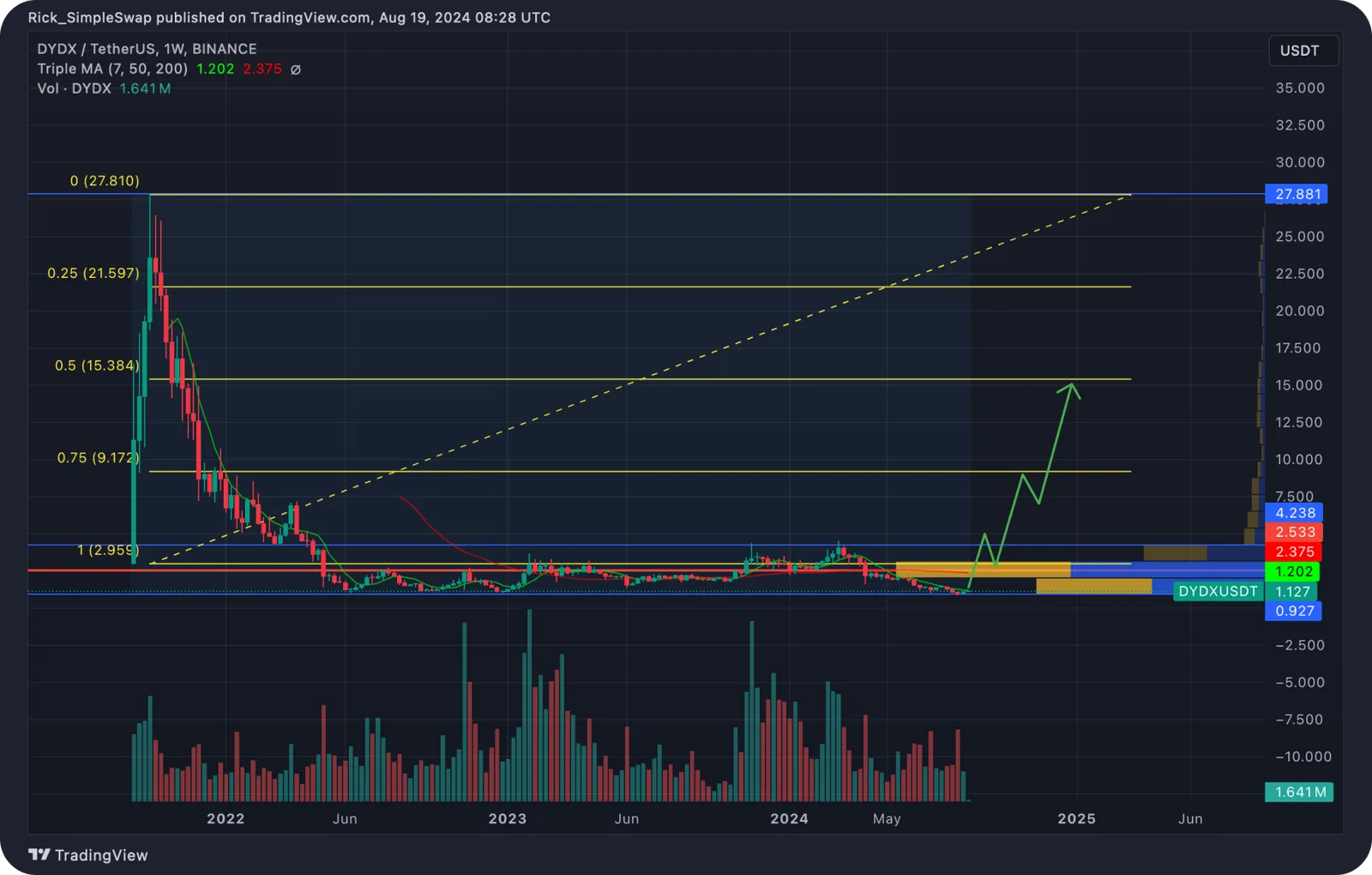Click the DYDXUSDT symbol price tag

1218,591
